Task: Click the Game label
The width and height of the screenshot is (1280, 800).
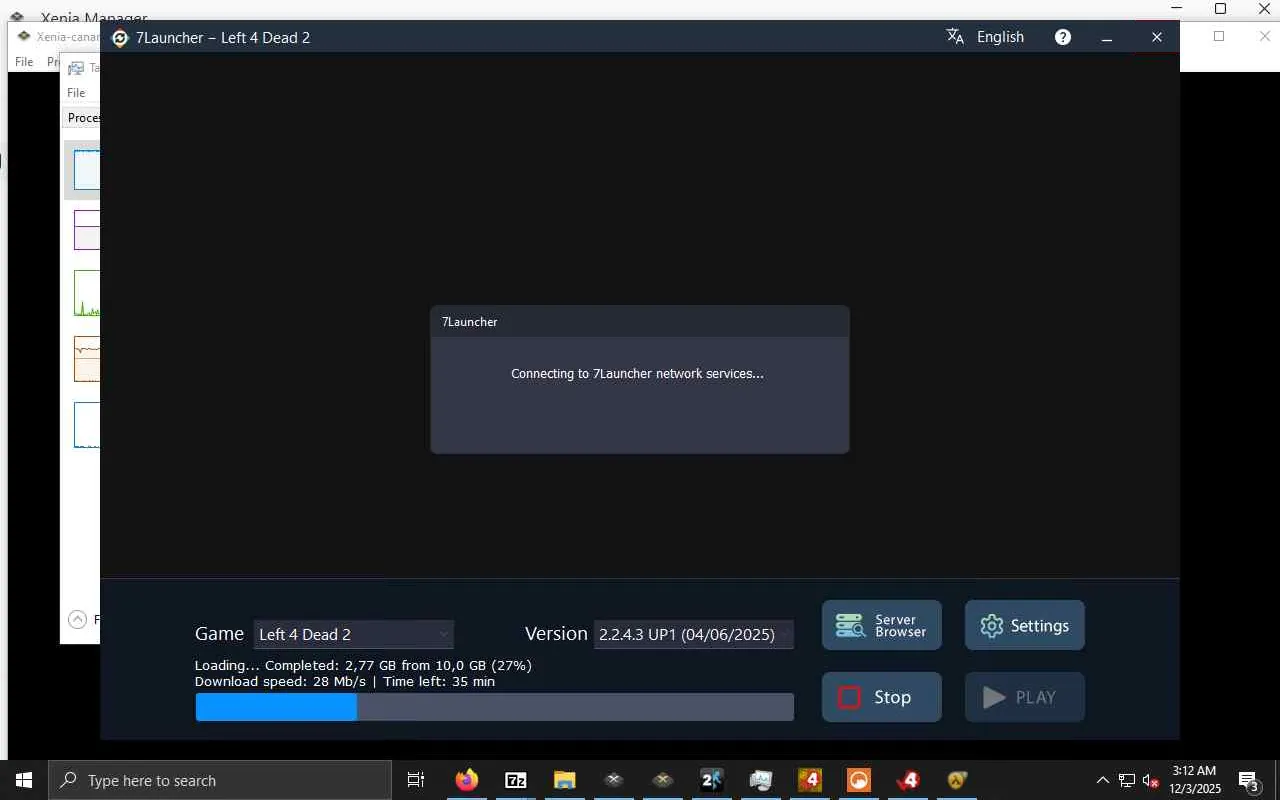Action: [x=219, y=634]
